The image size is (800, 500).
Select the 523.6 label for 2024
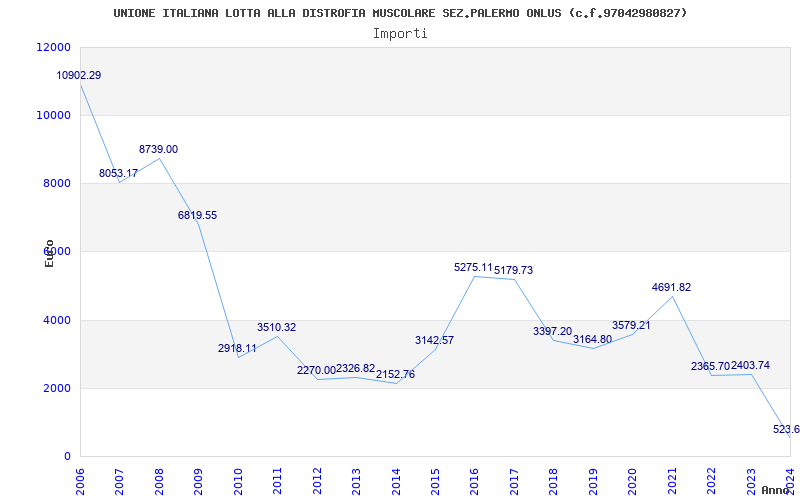(x=786, y=430)
